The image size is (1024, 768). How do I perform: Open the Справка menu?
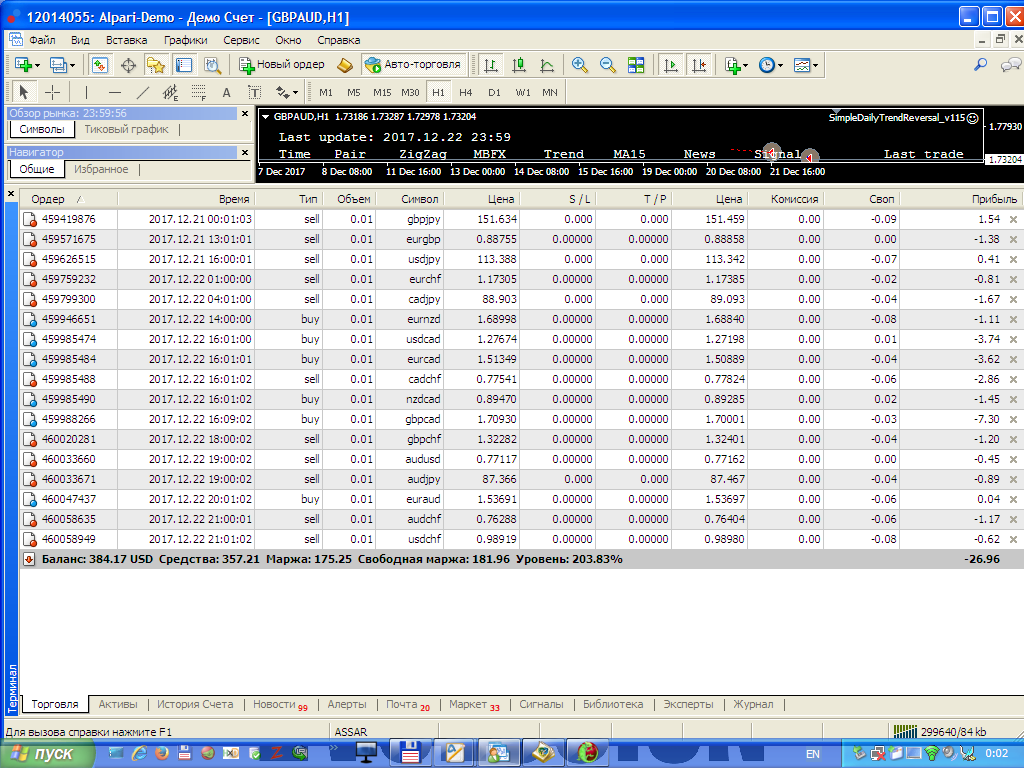338,40
